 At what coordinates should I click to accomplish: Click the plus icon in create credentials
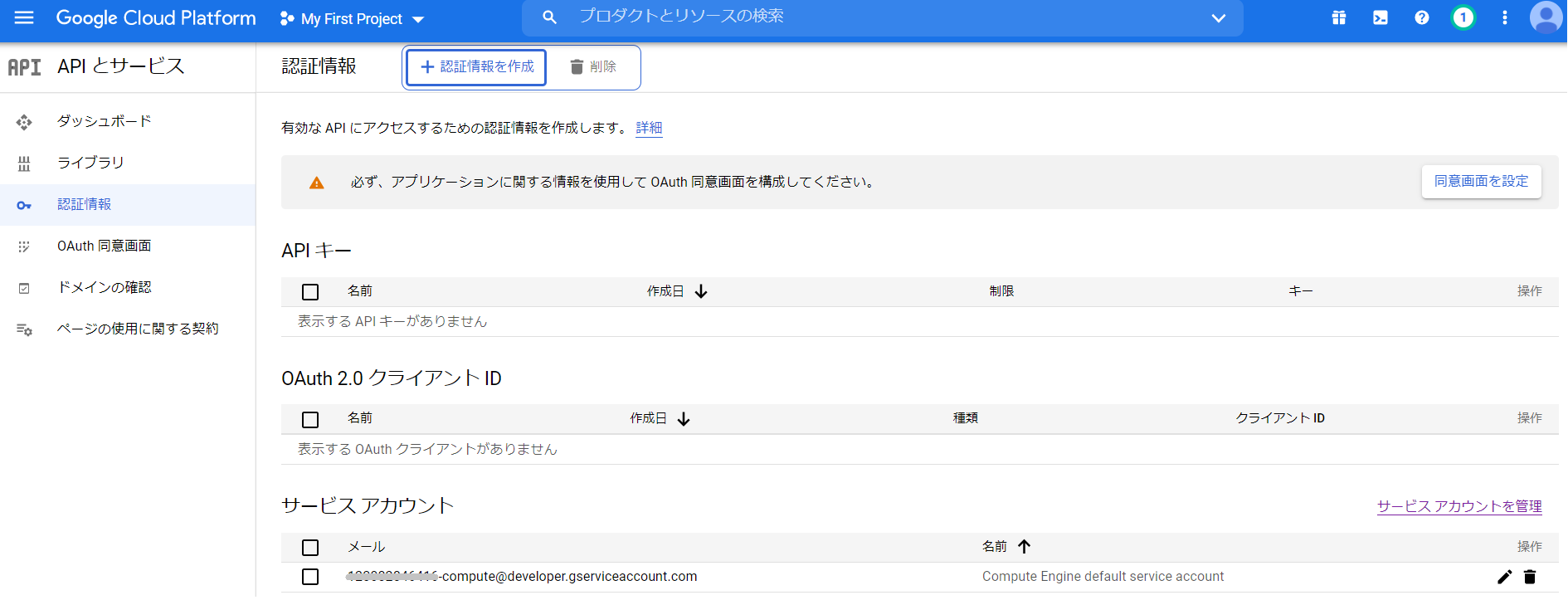point(427,67)
